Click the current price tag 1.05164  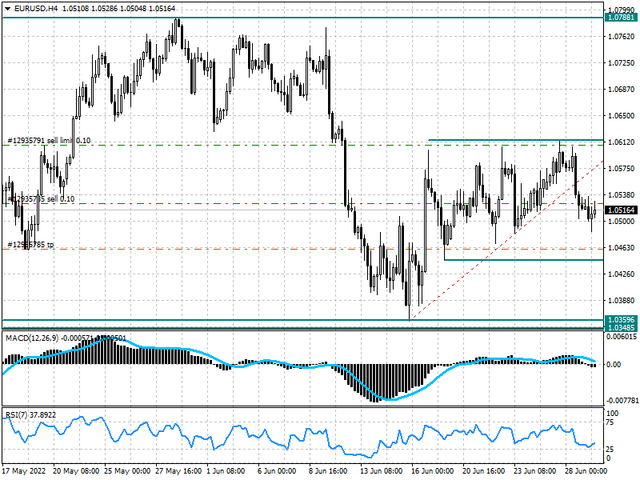620,210
